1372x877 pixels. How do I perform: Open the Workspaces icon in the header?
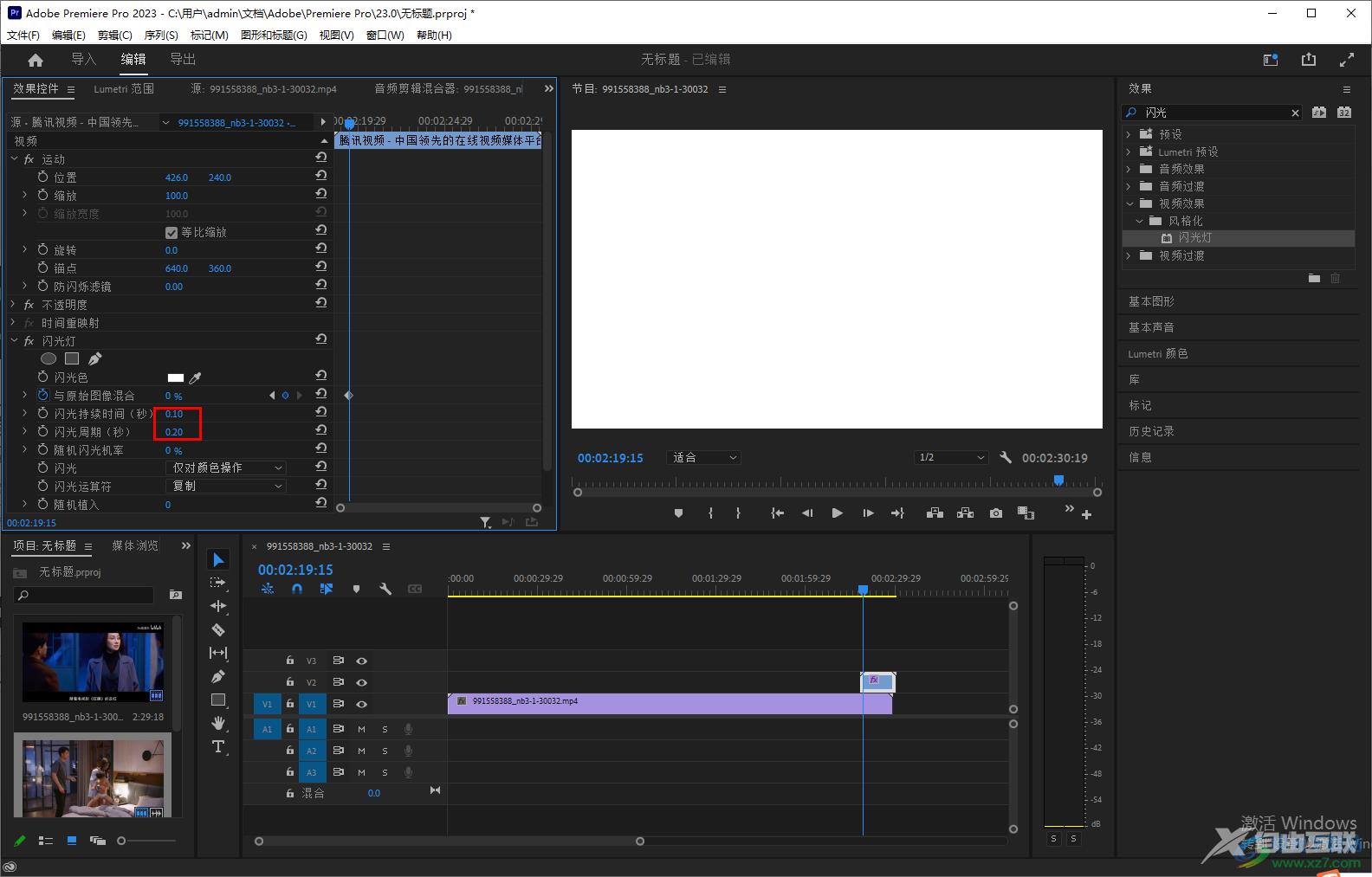point(1271,60)
